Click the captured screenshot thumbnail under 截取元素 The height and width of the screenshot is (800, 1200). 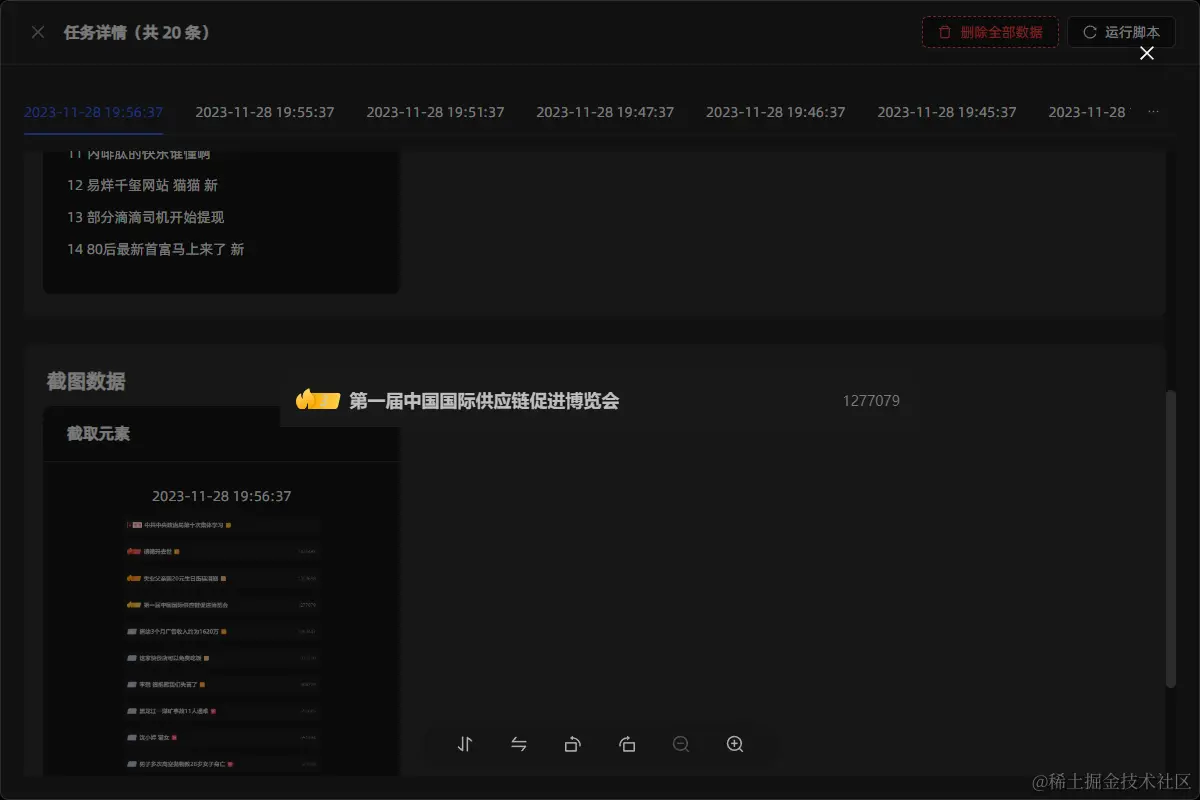[221, 630]
